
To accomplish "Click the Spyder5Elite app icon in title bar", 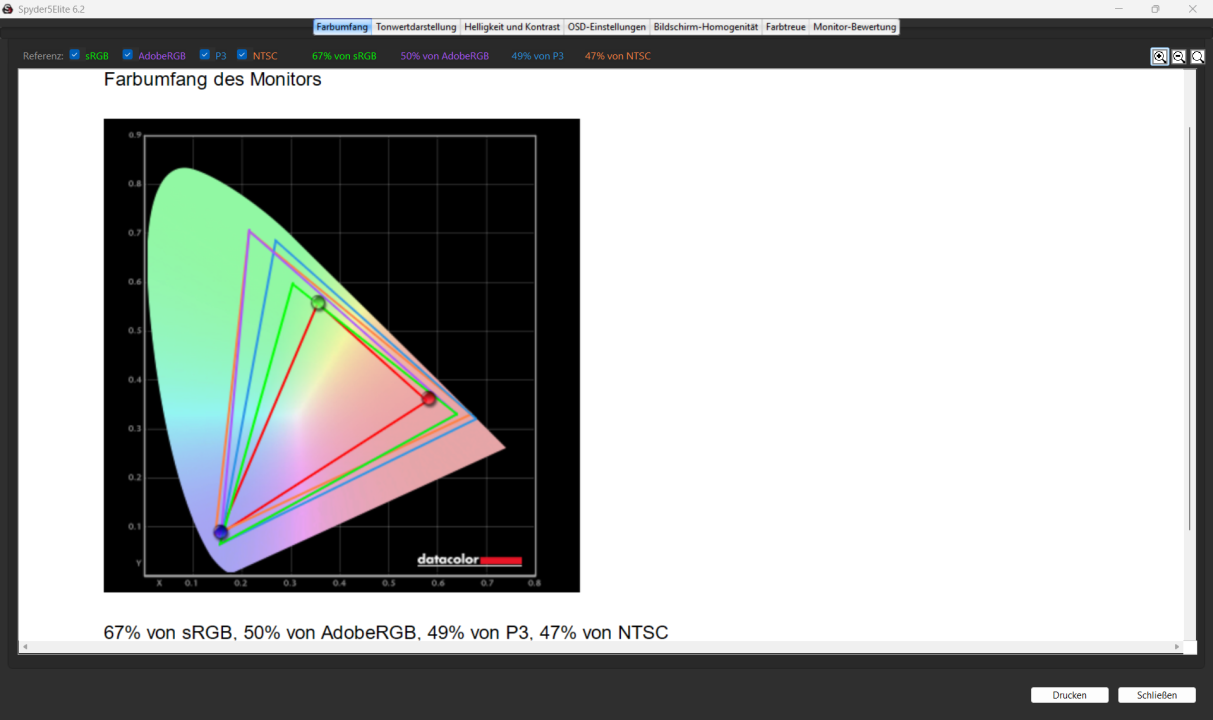I will (8, 9).
